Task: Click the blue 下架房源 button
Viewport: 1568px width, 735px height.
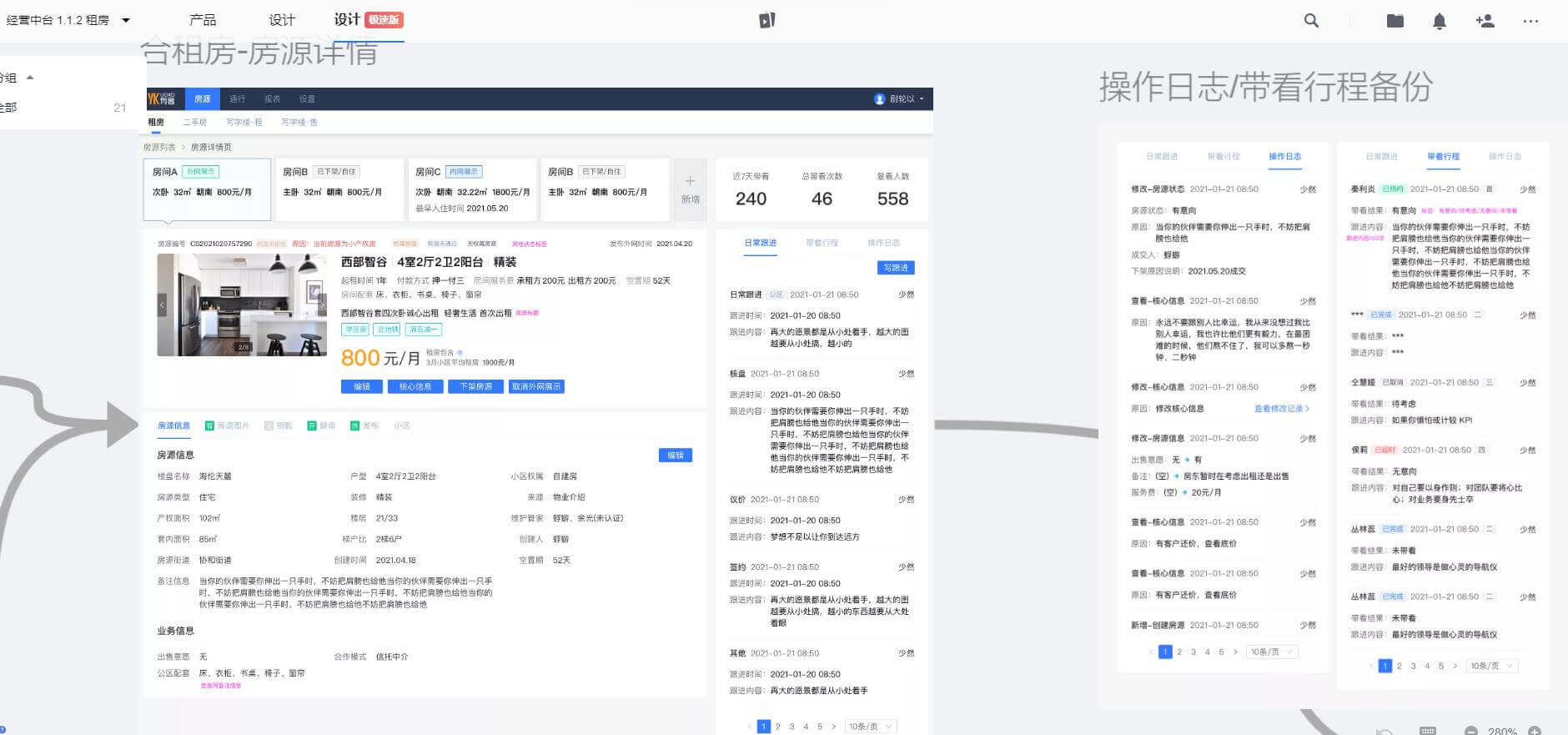Action: coord(475,386)
